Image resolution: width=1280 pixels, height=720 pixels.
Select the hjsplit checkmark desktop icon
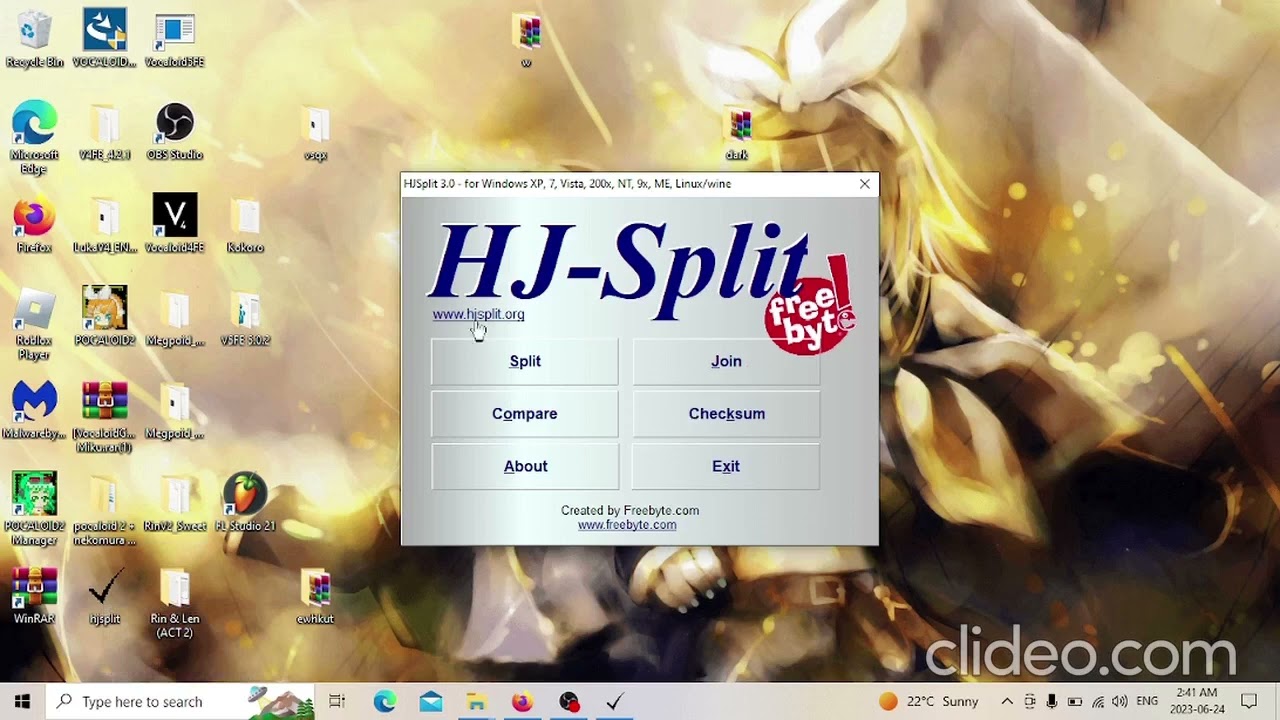(104, 597)
